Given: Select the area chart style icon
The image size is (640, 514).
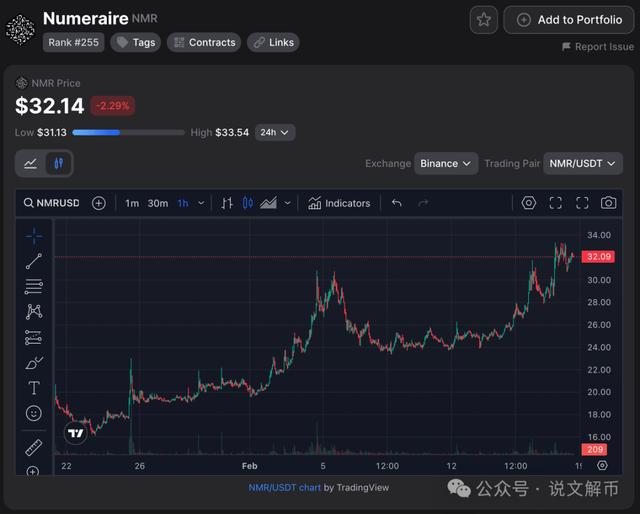Looking at the screenshot, I should 269,203.
